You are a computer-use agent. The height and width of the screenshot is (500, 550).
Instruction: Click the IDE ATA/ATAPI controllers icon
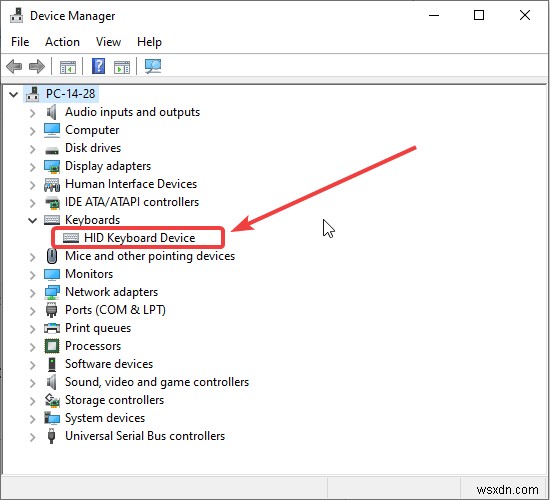pos(52,202)
